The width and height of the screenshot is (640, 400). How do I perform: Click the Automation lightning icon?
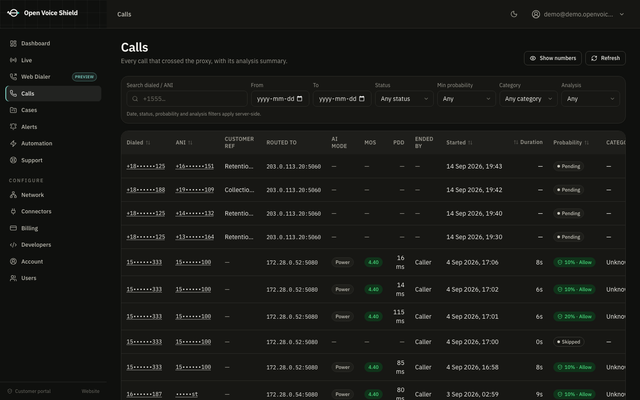[13, 144]
